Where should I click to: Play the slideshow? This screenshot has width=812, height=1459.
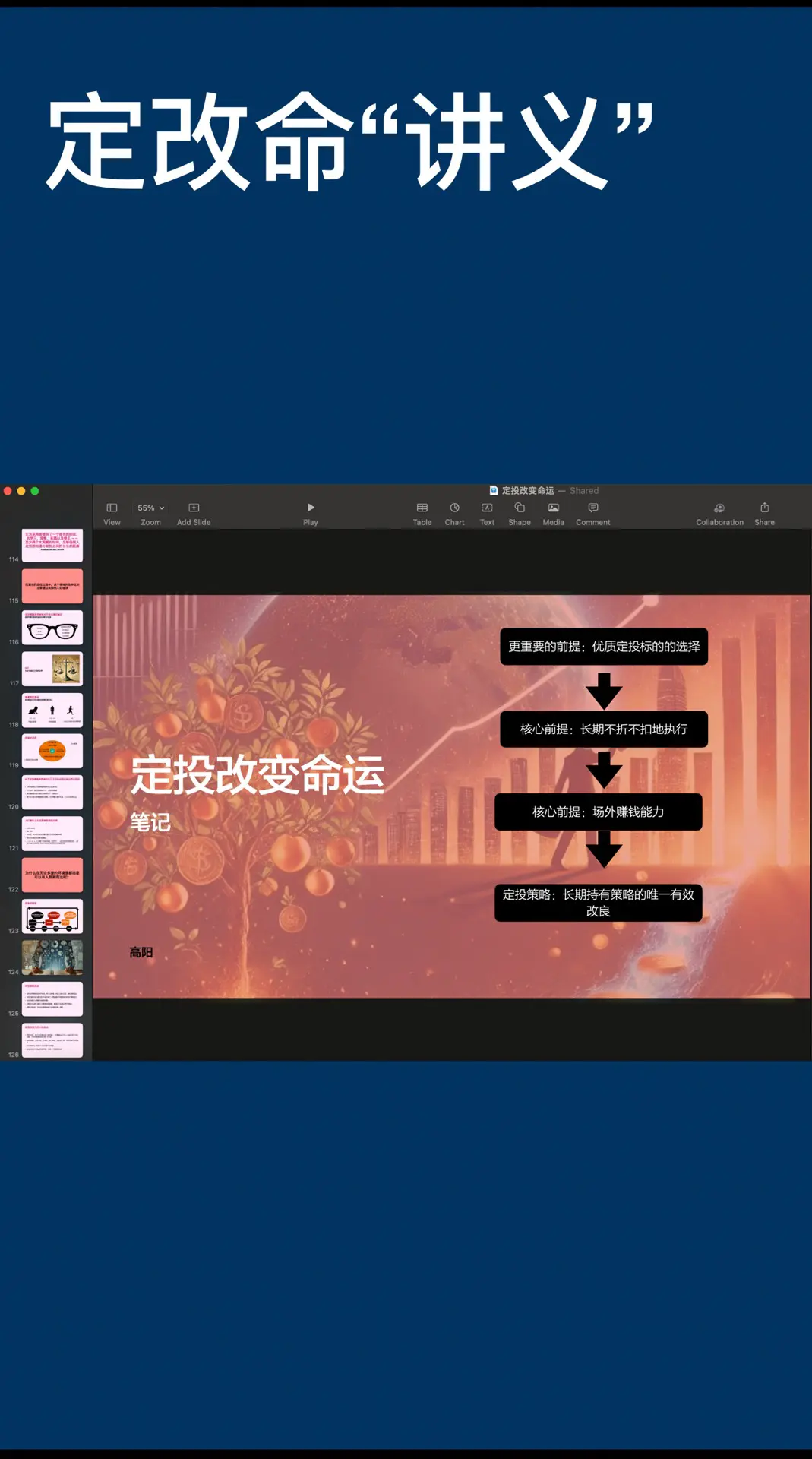pos(311,508)
